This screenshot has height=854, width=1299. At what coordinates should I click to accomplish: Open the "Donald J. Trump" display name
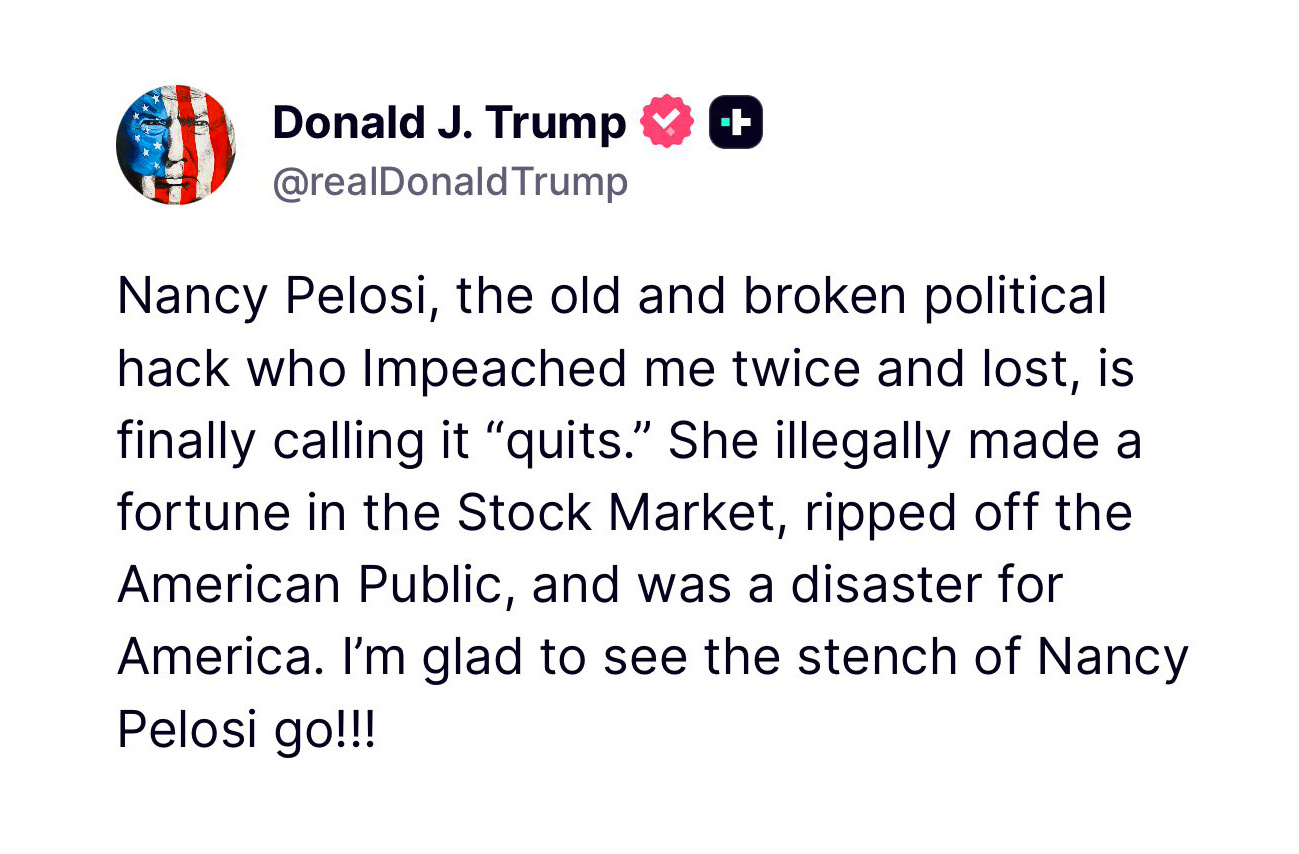448,123
